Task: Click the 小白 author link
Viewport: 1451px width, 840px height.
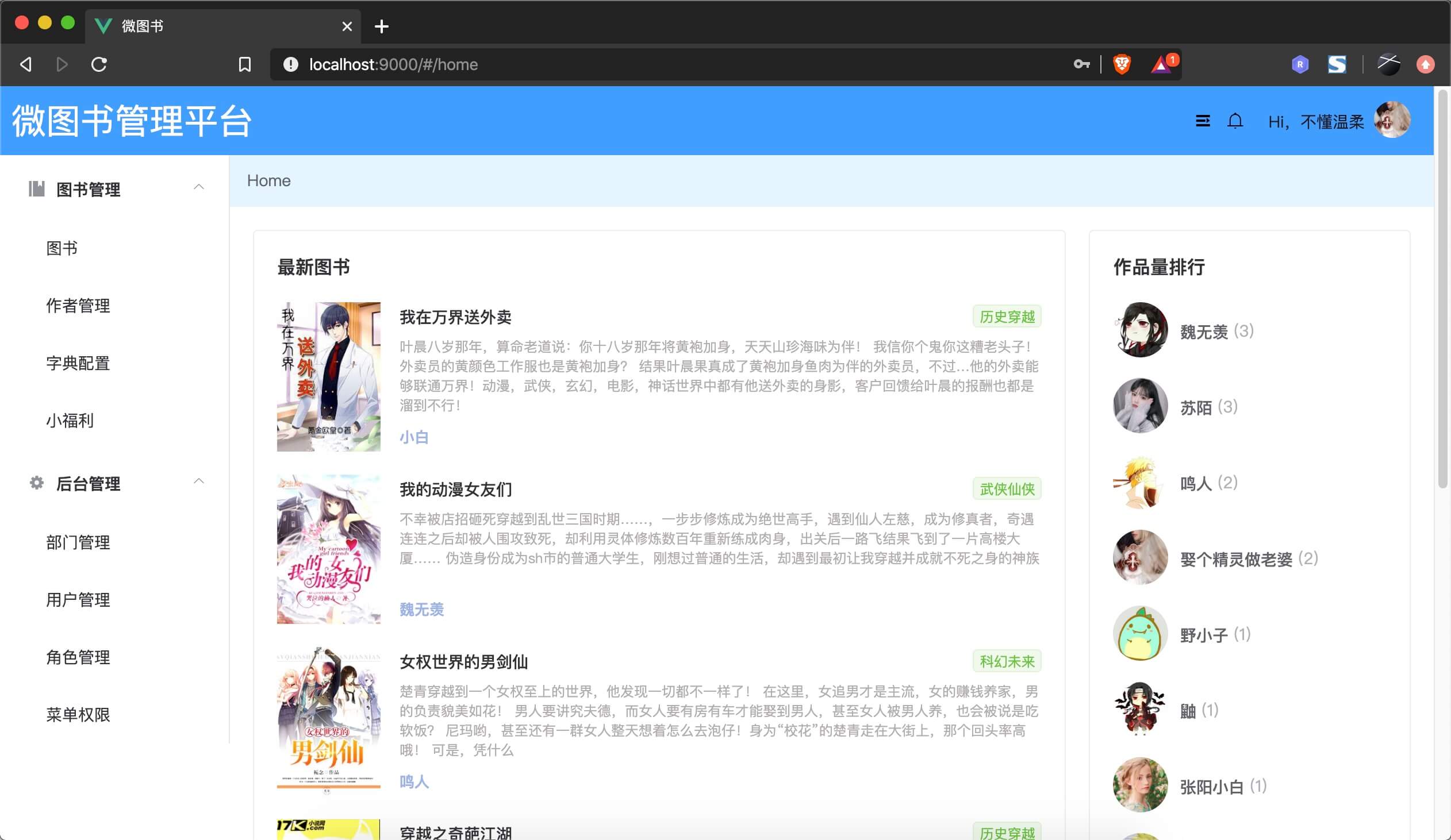Action: pyautogui.click(x=414, y=437)
